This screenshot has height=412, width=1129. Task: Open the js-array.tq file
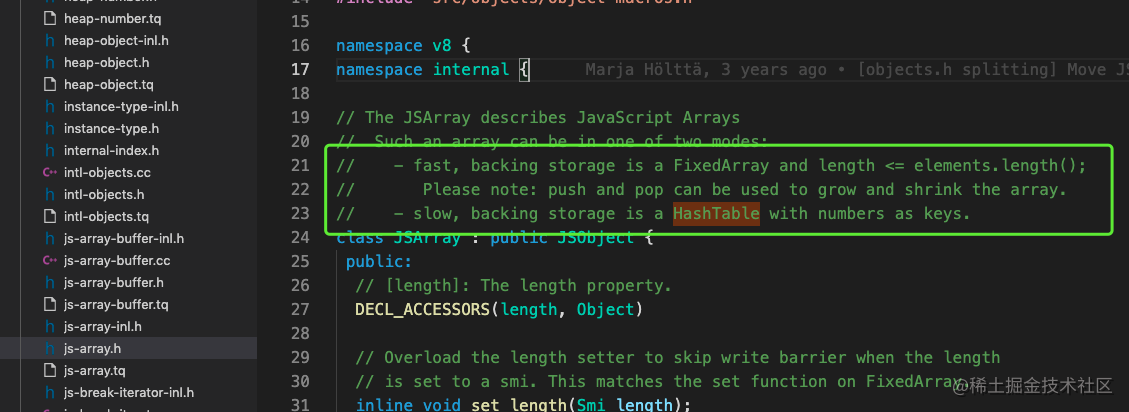click(93, 370)
